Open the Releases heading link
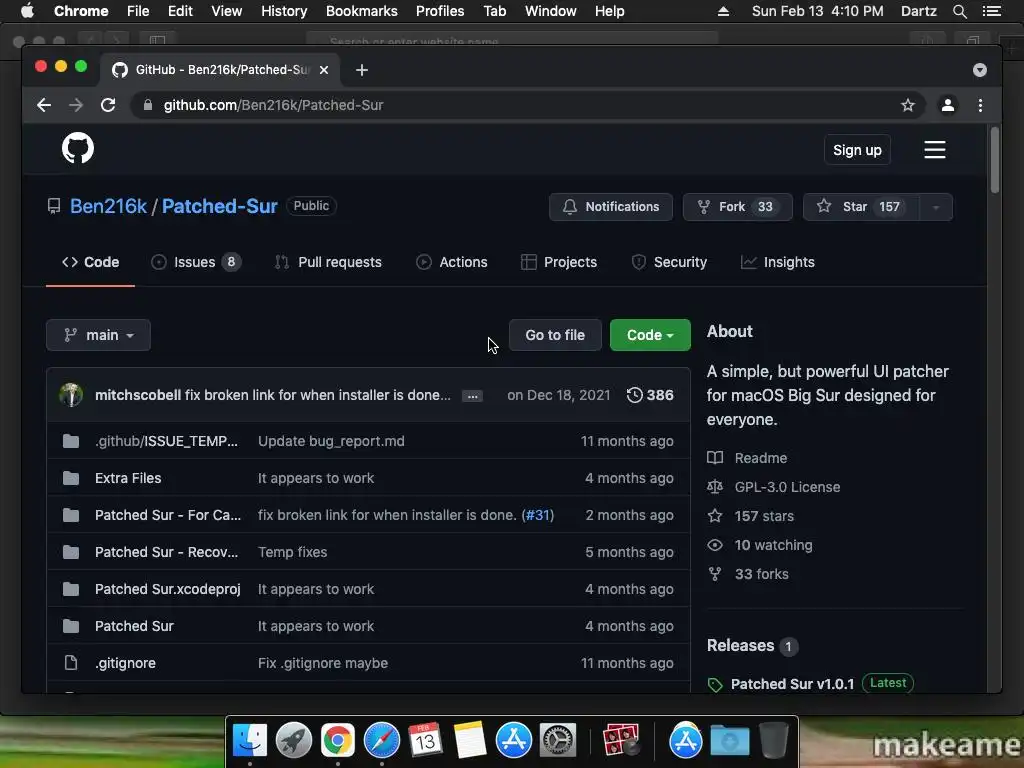Image resolution: width=1024 pixels, height=768 pixels. click(740, 645)
